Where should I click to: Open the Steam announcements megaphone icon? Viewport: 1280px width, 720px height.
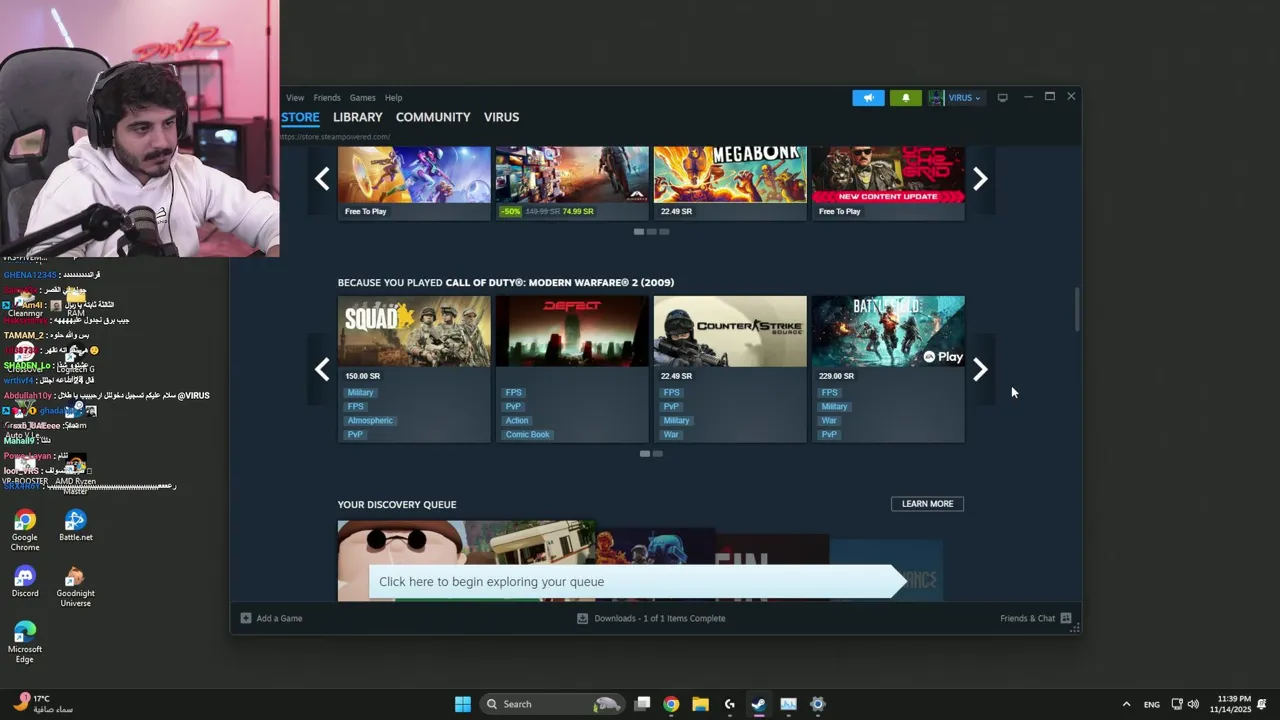pyautogui.click(x=868, y=98)
